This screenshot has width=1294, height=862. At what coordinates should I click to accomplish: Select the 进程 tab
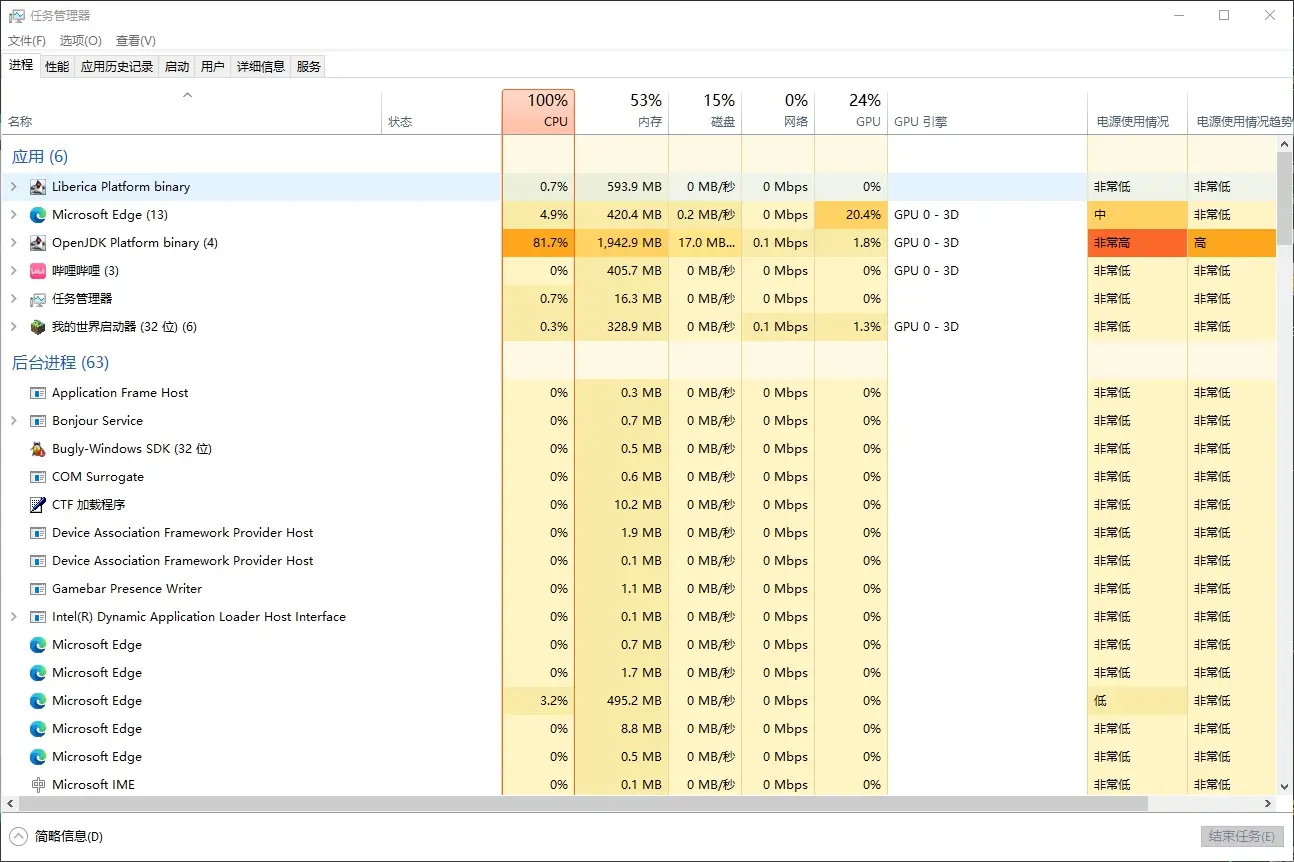[x=21, y=65]
